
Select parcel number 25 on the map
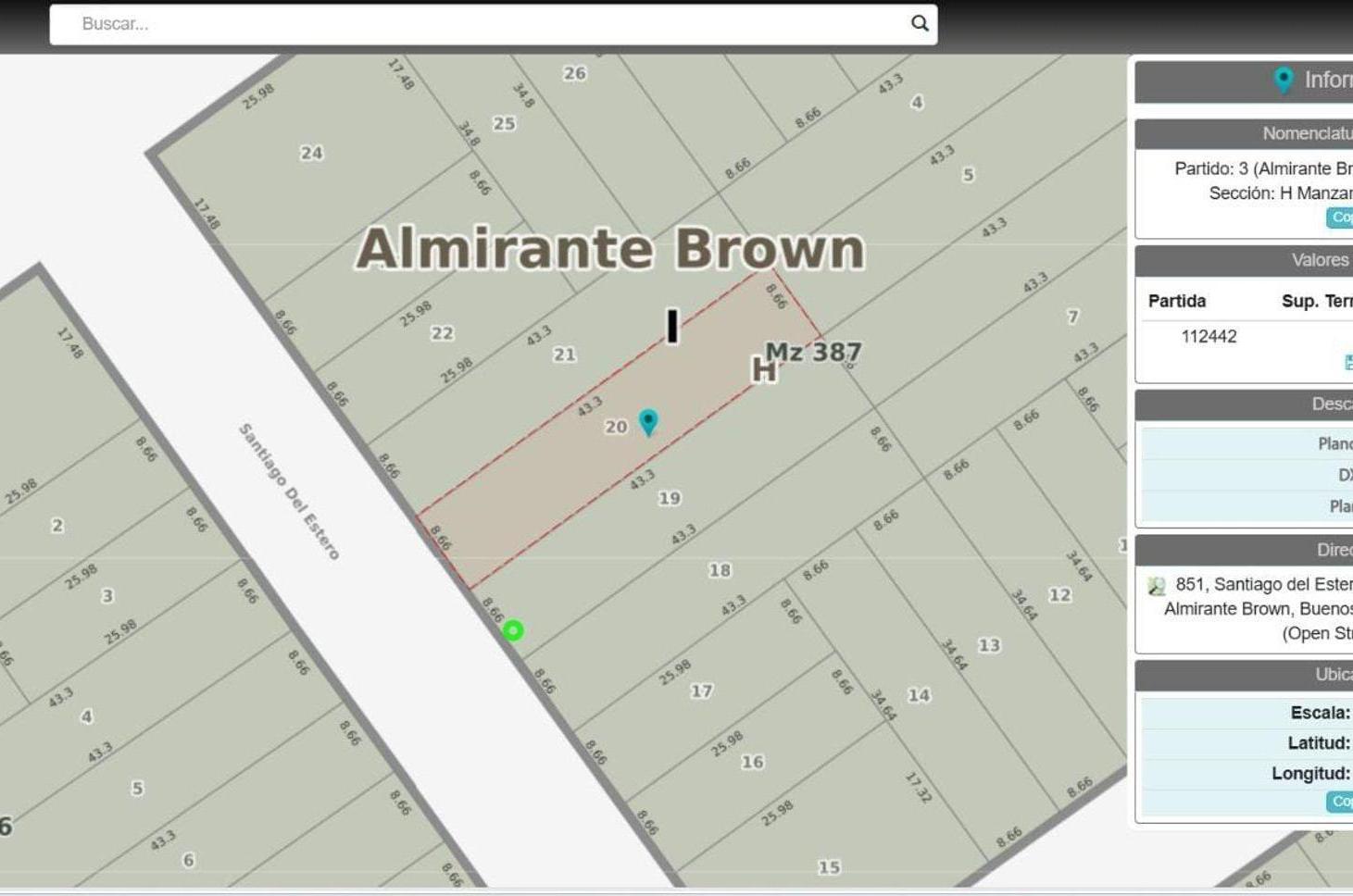point(504,123)
